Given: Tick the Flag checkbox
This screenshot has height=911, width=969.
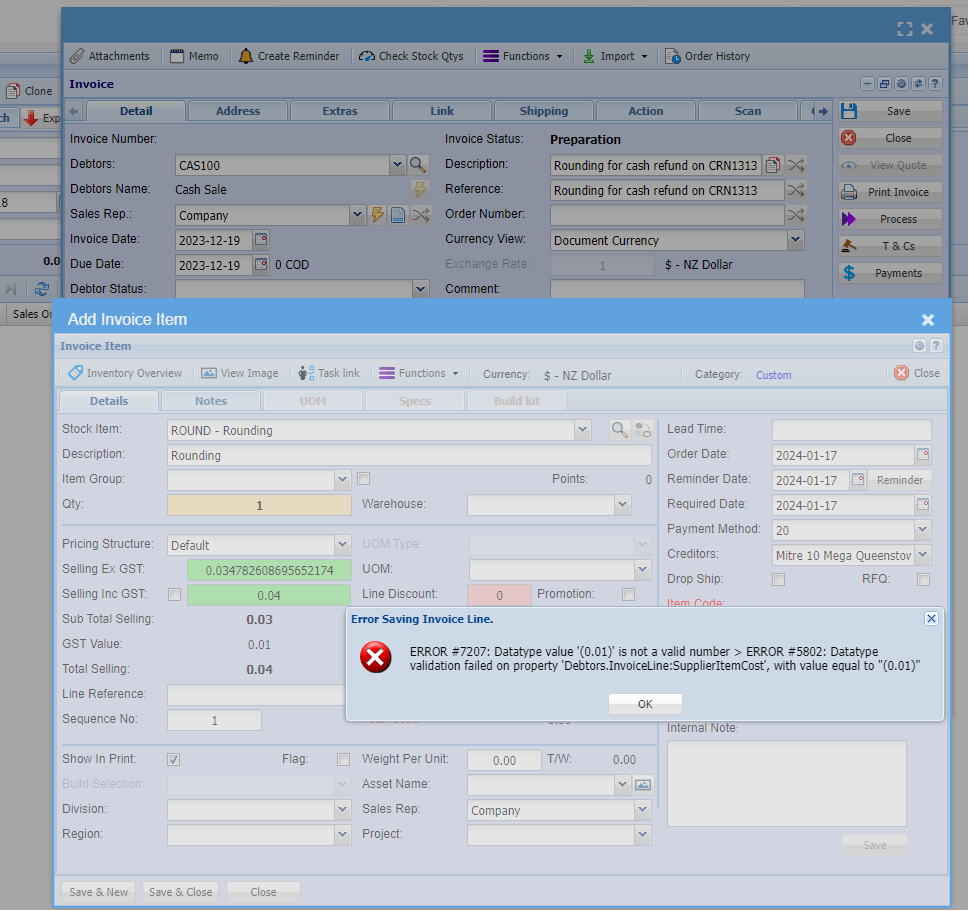Looking at the screenshot, I should click(343, 759).
